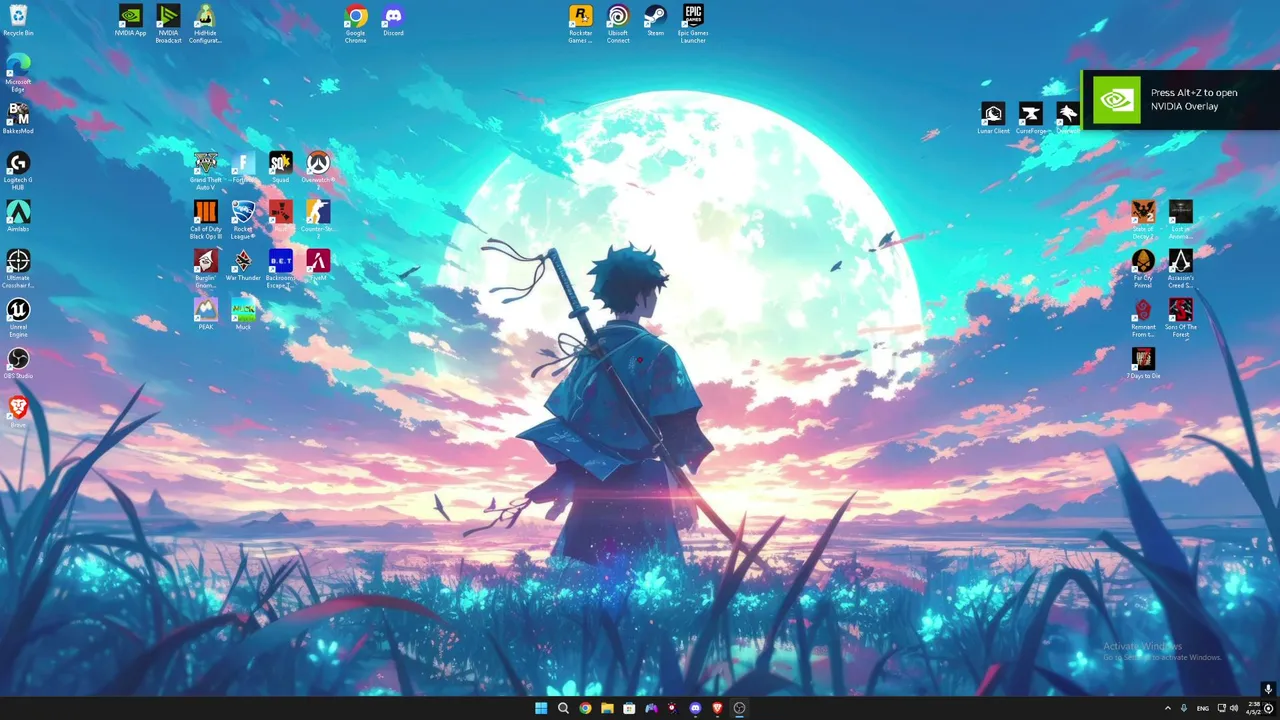Click the NVIDIA Overlay notification
Image resolution: width=1280 pixels, height=720 pixels.
(1181, 100)
